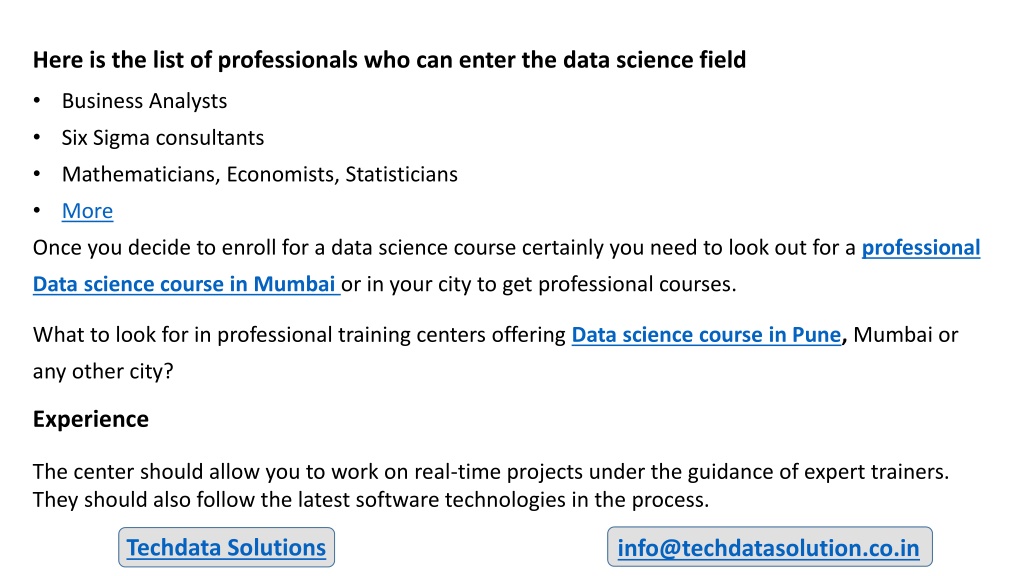Click the info@techdatasolution.co.in email button
The width and height of the screenshot is (1024, 576).
click(x=769, y=547)
